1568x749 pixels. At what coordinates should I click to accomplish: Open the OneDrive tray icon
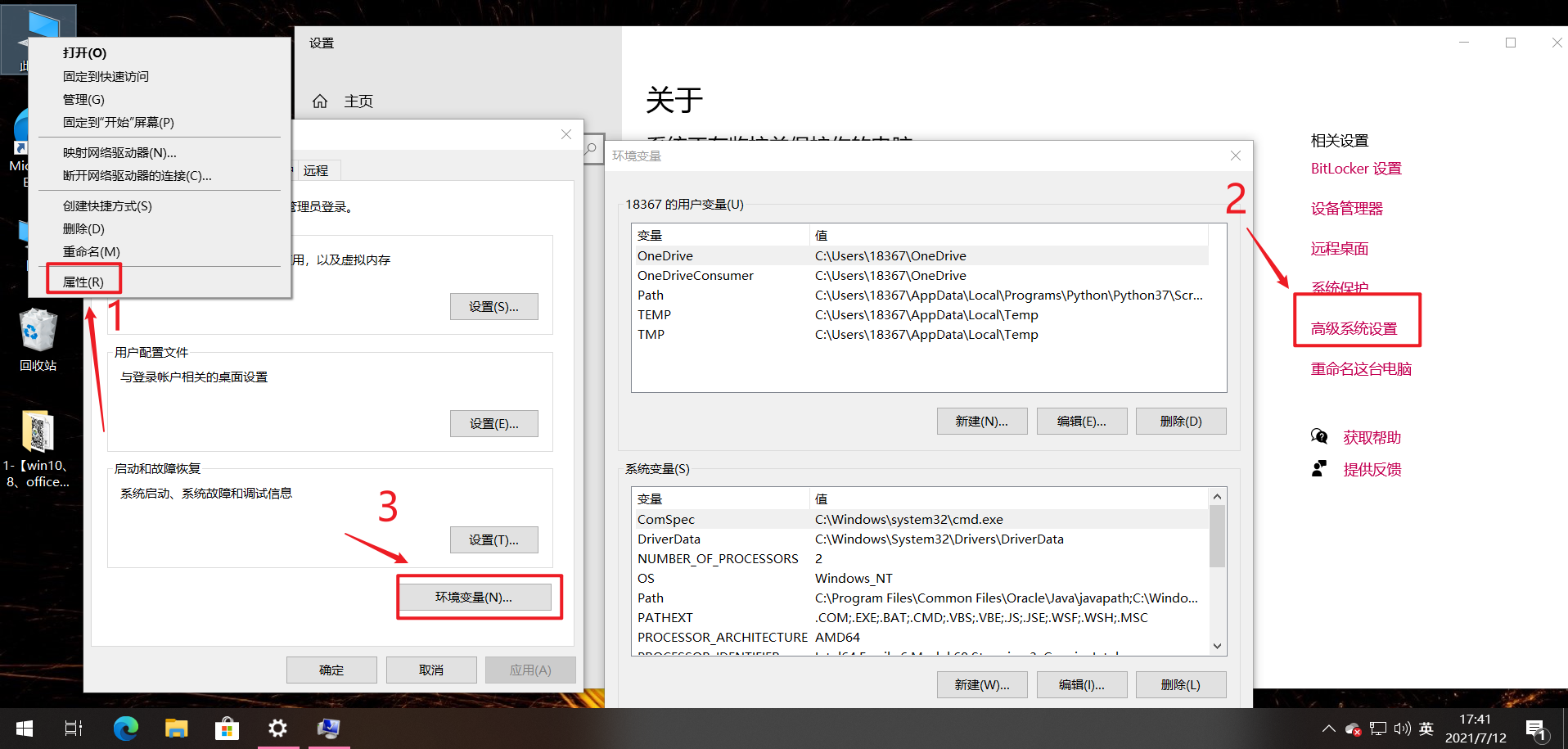pos(1353,729)
